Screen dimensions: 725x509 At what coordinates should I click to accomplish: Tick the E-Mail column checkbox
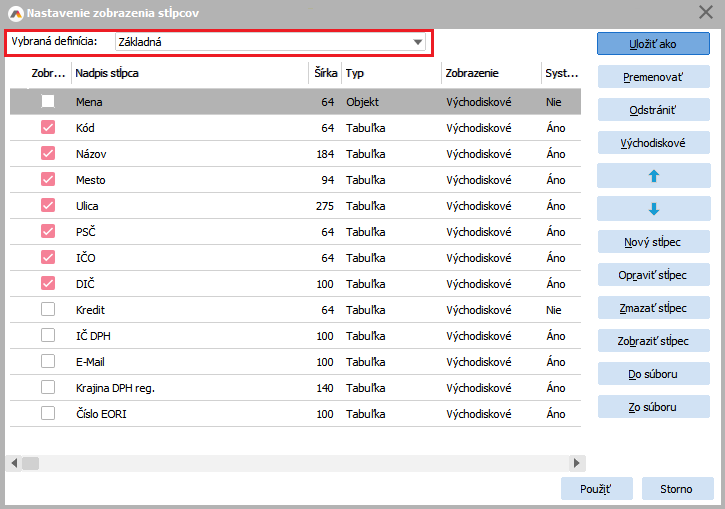pyautogui.click(x=48, y=362)
